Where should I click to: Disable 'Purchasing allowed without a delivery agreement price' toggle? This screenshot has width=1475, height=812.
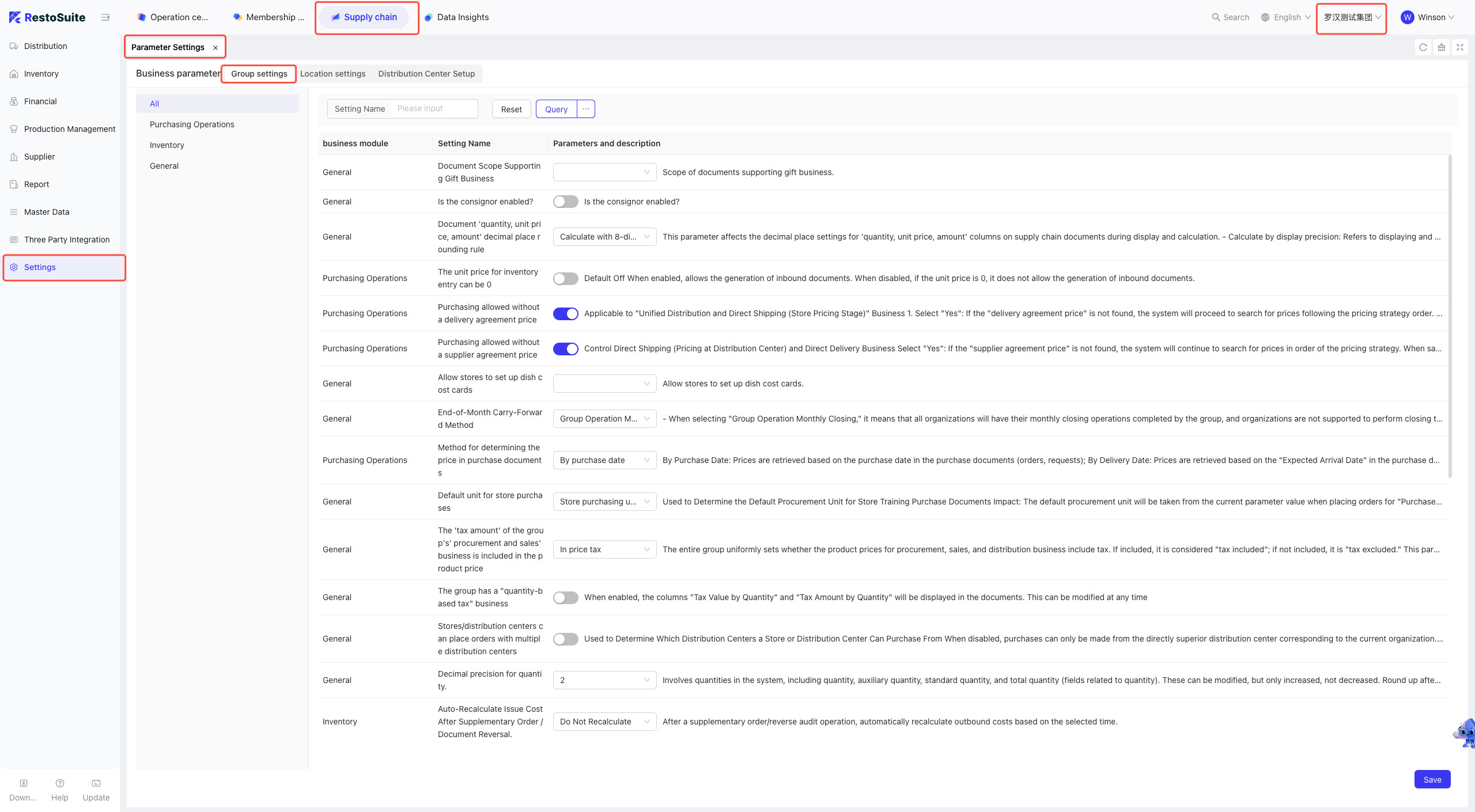pos(565,313)
